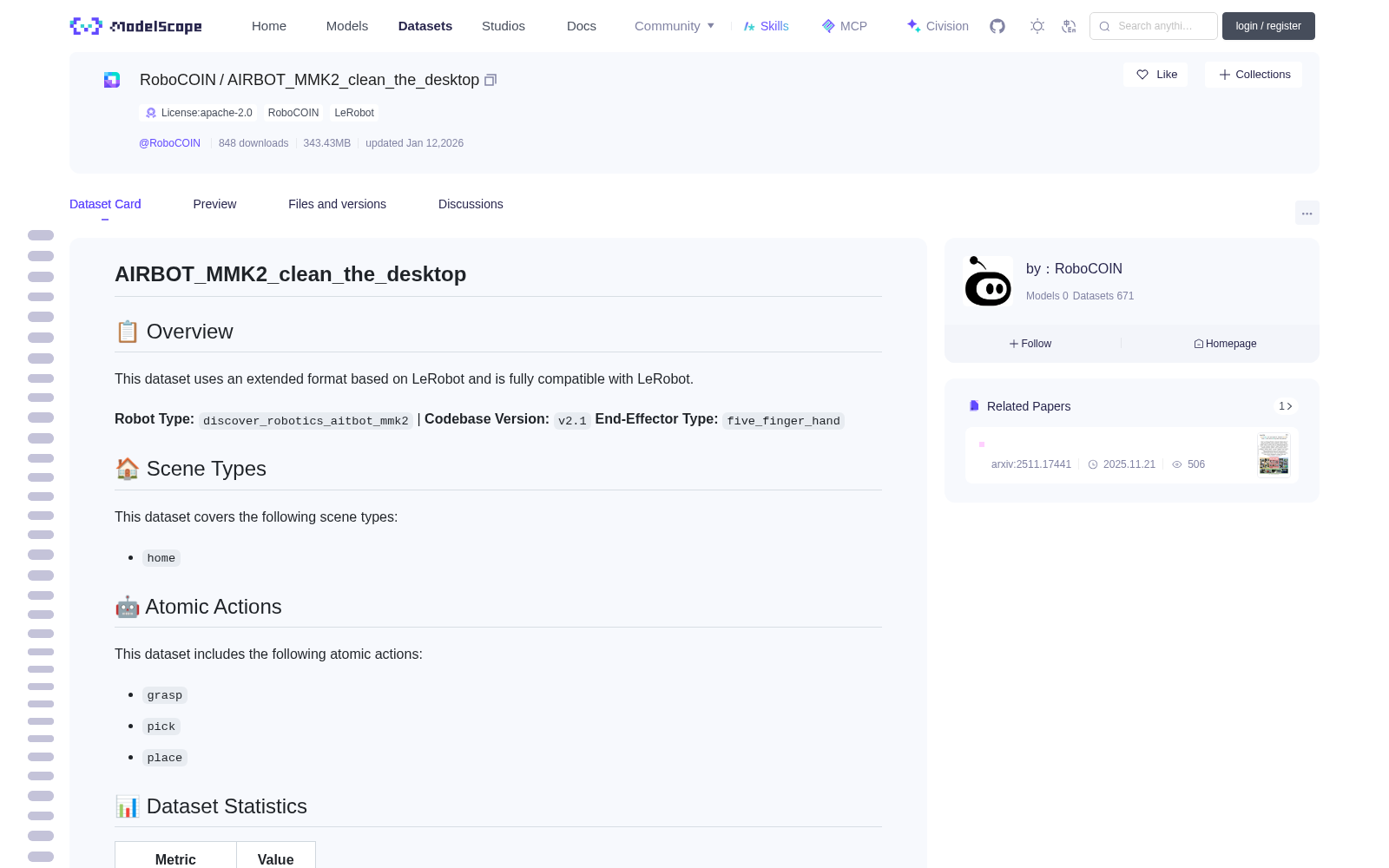Like this dataset with the heart button
Screen dimensions: 1389x868
[x=1155, y=75]
